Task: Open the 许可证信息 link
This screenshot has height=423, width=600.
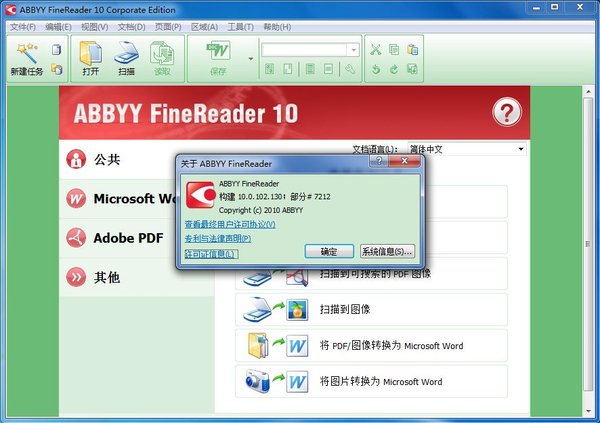Action: [x=211, y=254]
